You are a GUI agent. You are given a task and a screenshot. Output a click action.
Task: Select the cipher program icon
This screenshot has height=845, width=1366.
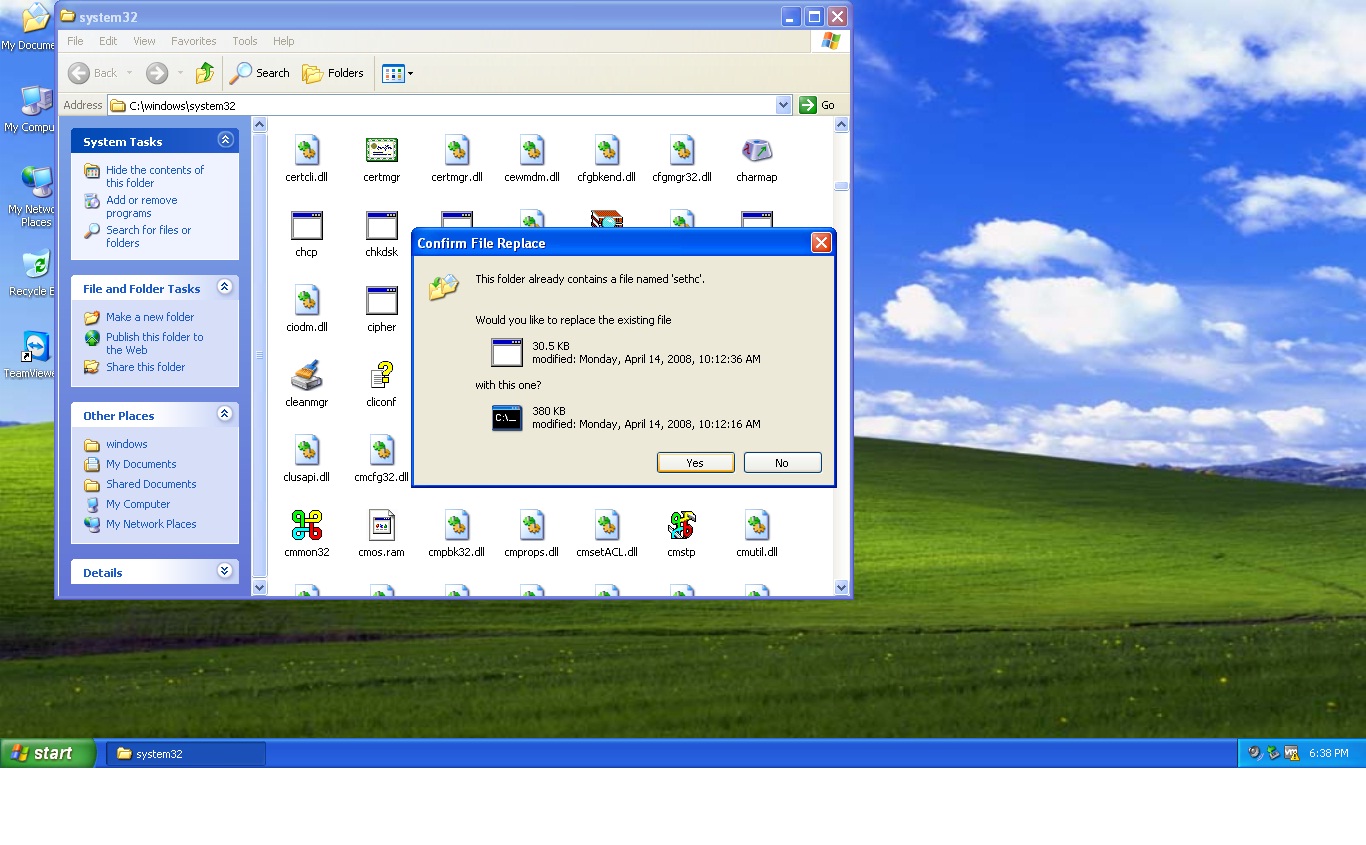[x=381, y=301]
